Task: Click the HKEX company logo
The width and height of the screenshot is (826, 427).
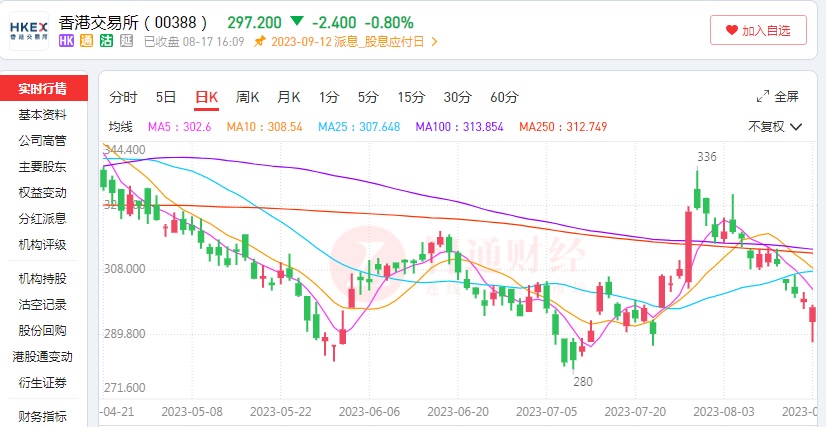Action: tap(29, 31)
